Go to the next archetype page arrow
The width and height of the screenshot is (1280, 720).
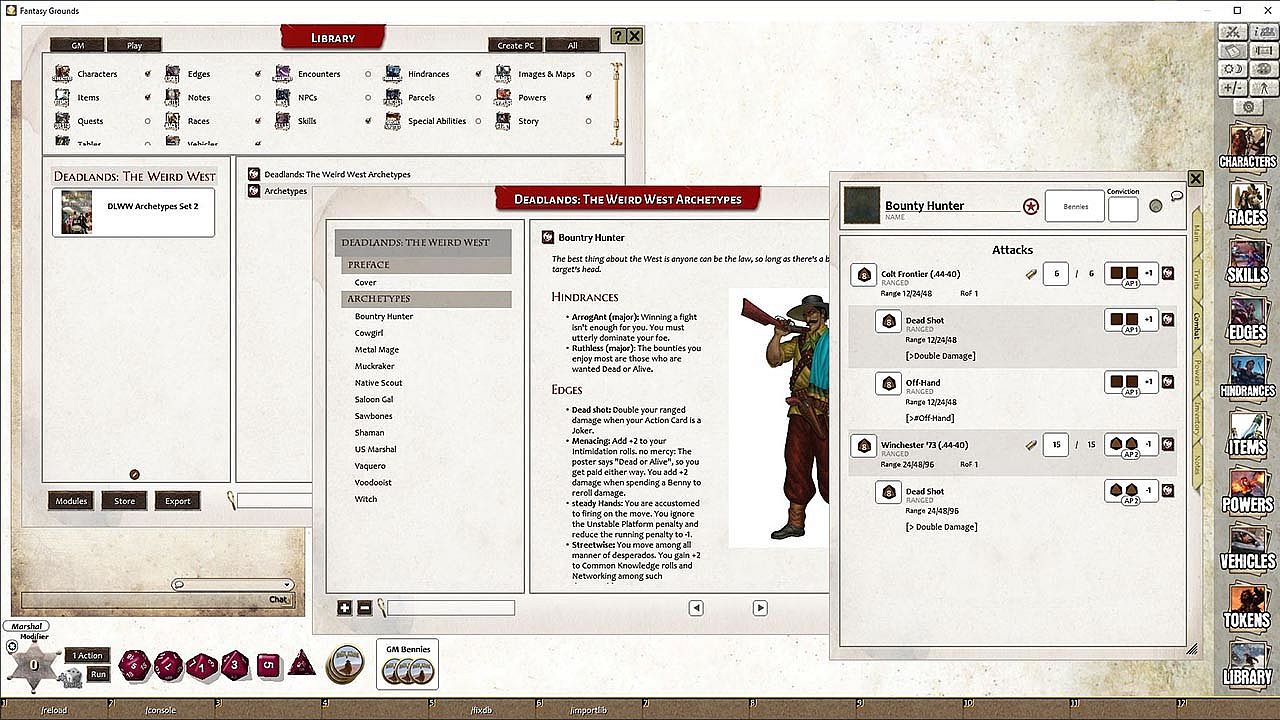click(760, 608)
